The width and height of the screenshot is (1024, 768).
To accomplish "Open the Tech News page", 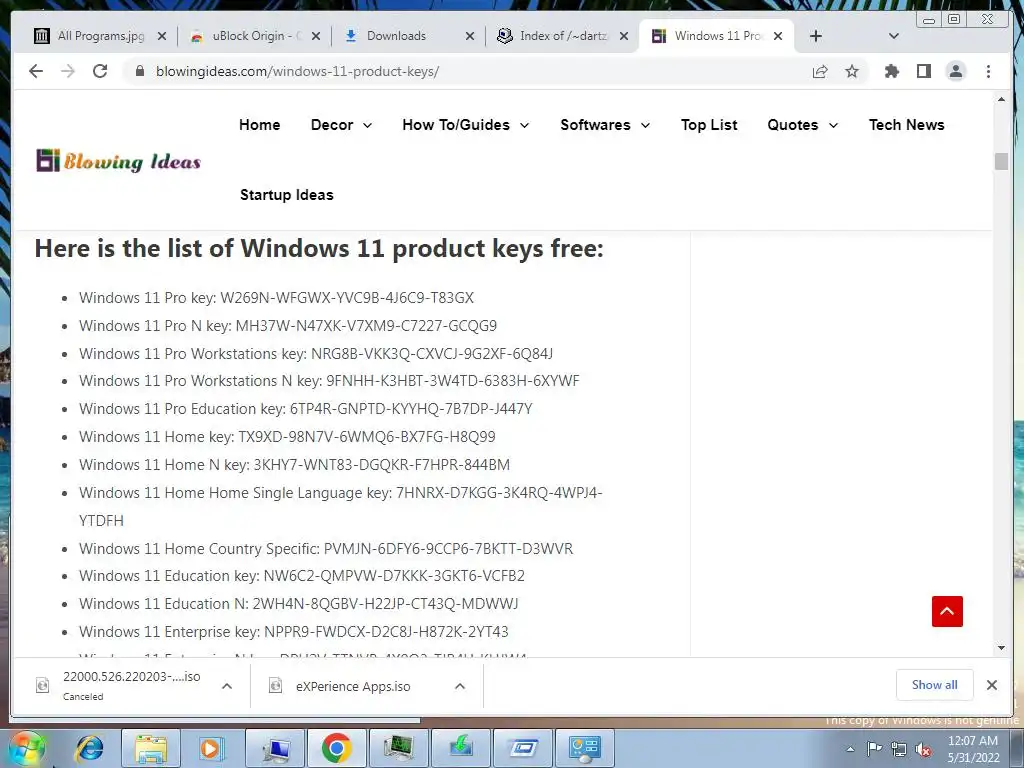I will pyautogui.click(x=906, y=125).
